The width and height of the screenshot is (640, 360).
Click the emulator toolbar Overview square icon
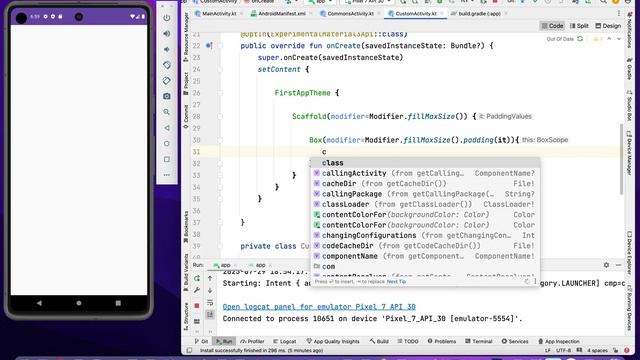point(167,159)
